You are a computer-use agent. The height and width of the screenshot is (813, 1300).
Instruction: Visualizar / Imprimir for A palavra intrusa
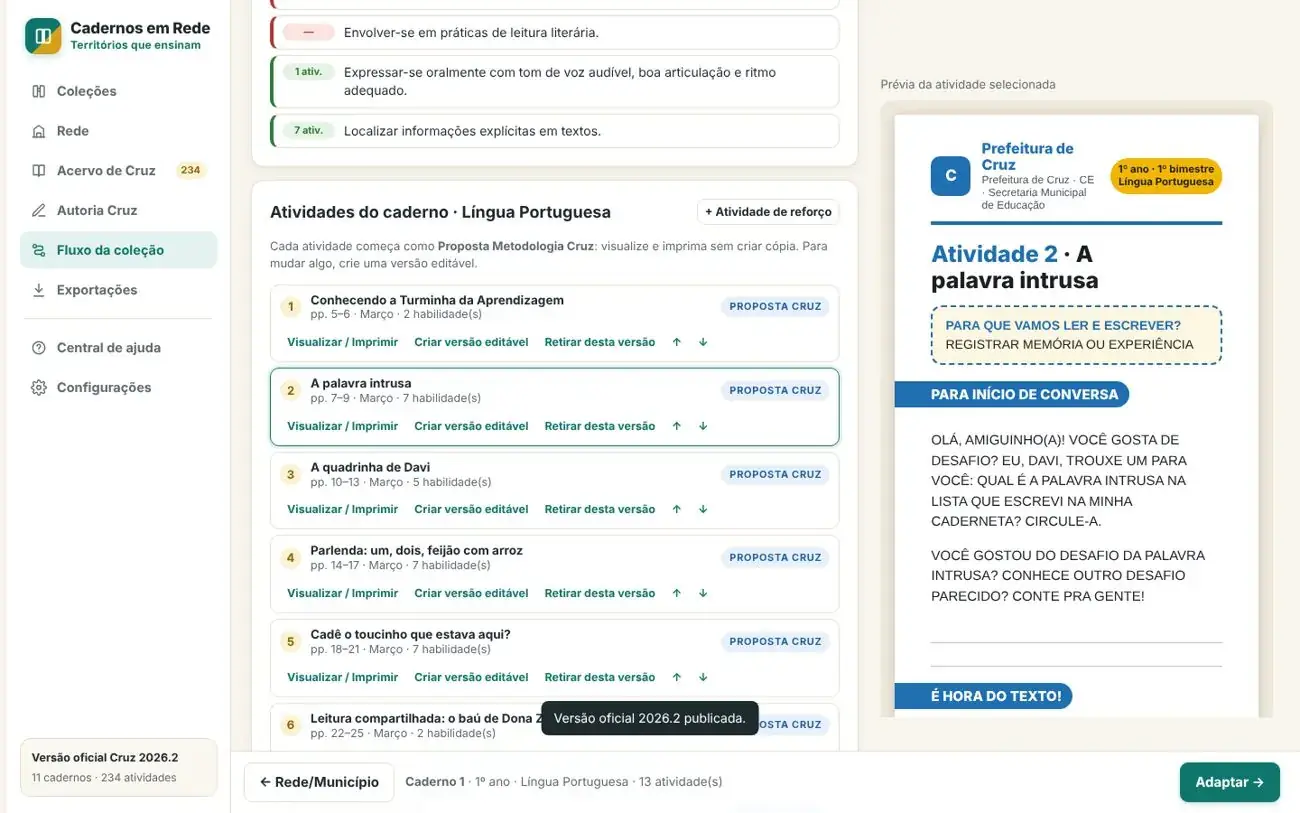[342, 426]
